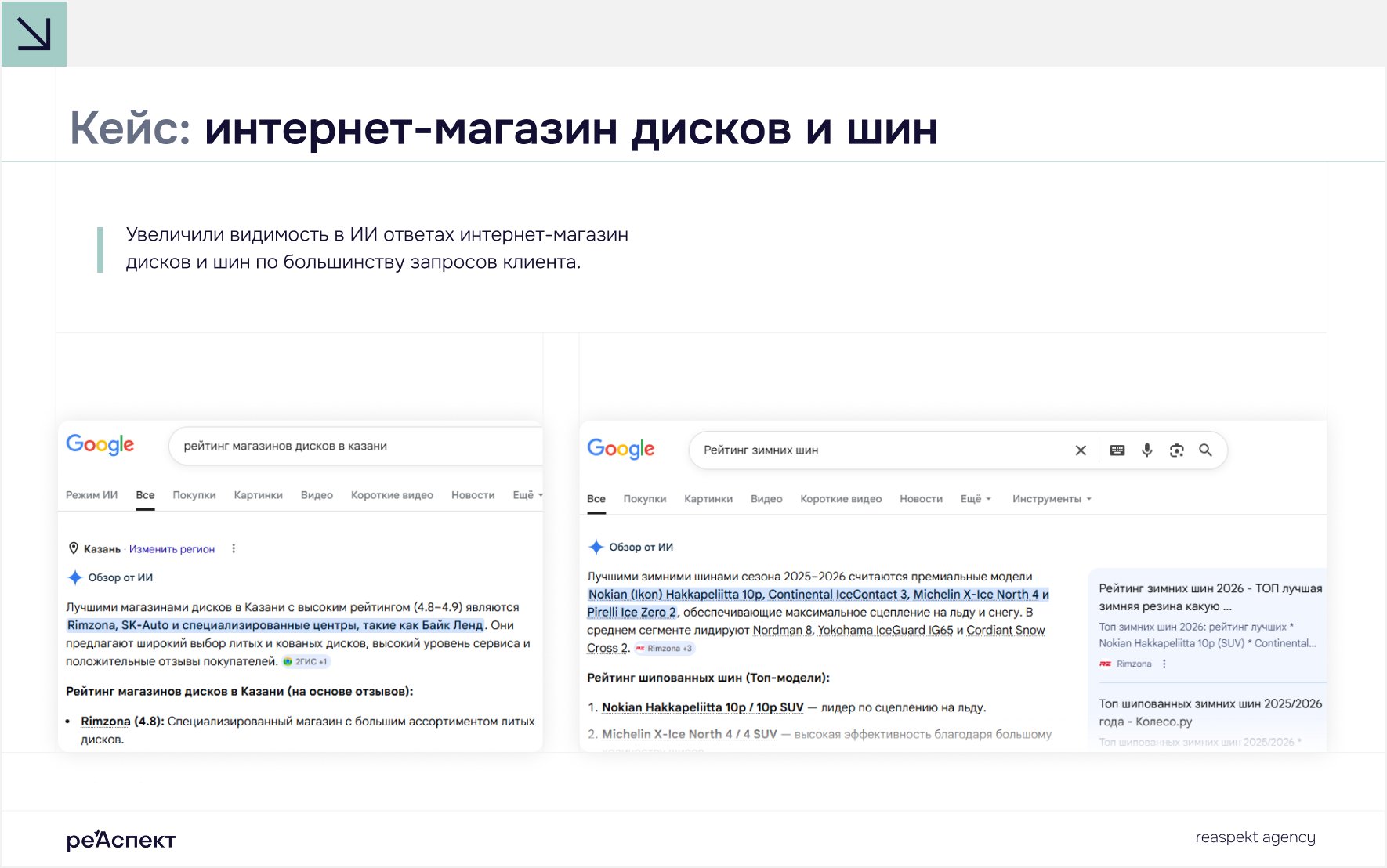Select the 'Все' tab in the left screenshot
The height and width of the screenshot is (868, 1387).
click(x=145, y=495)
